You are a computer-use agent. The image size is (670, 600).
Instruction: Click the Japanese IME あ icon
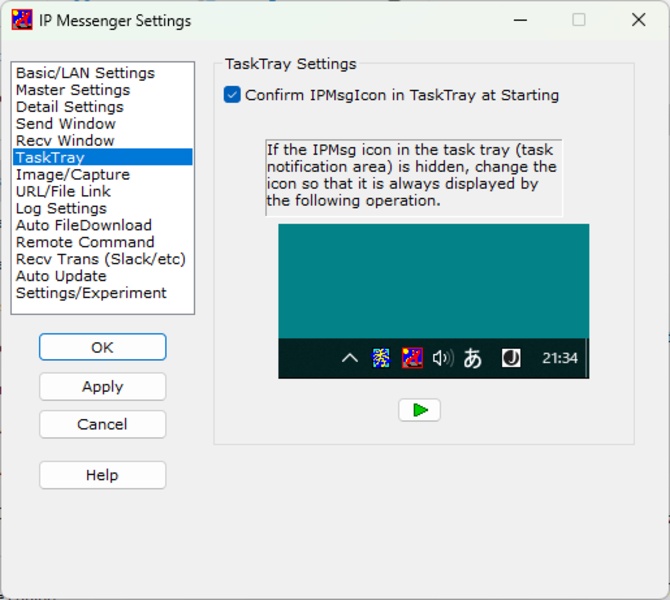pyautogui.click(x=473, y=358)
